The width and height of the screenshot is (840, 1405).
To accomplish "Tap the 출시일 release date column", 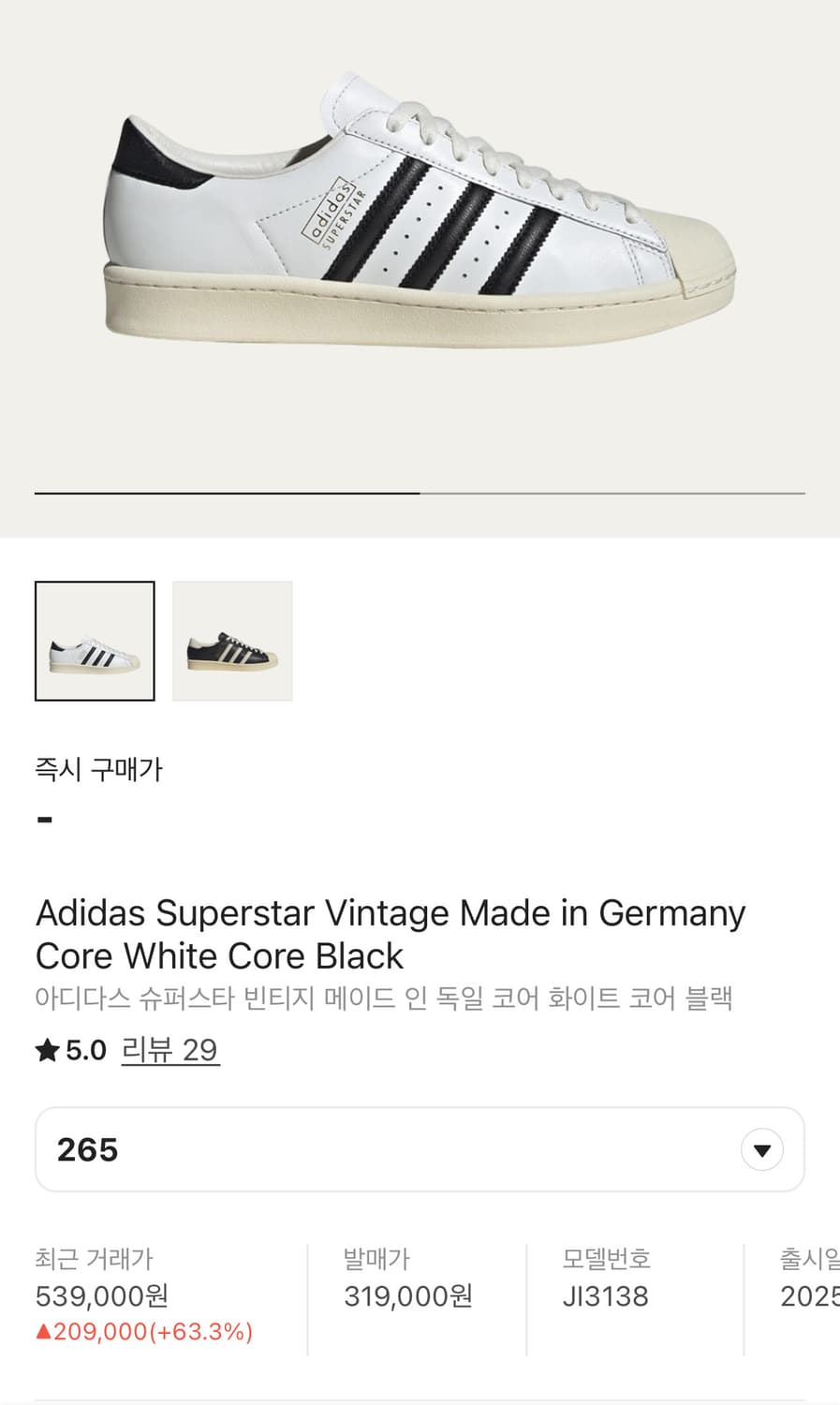I will (809, 1279).
